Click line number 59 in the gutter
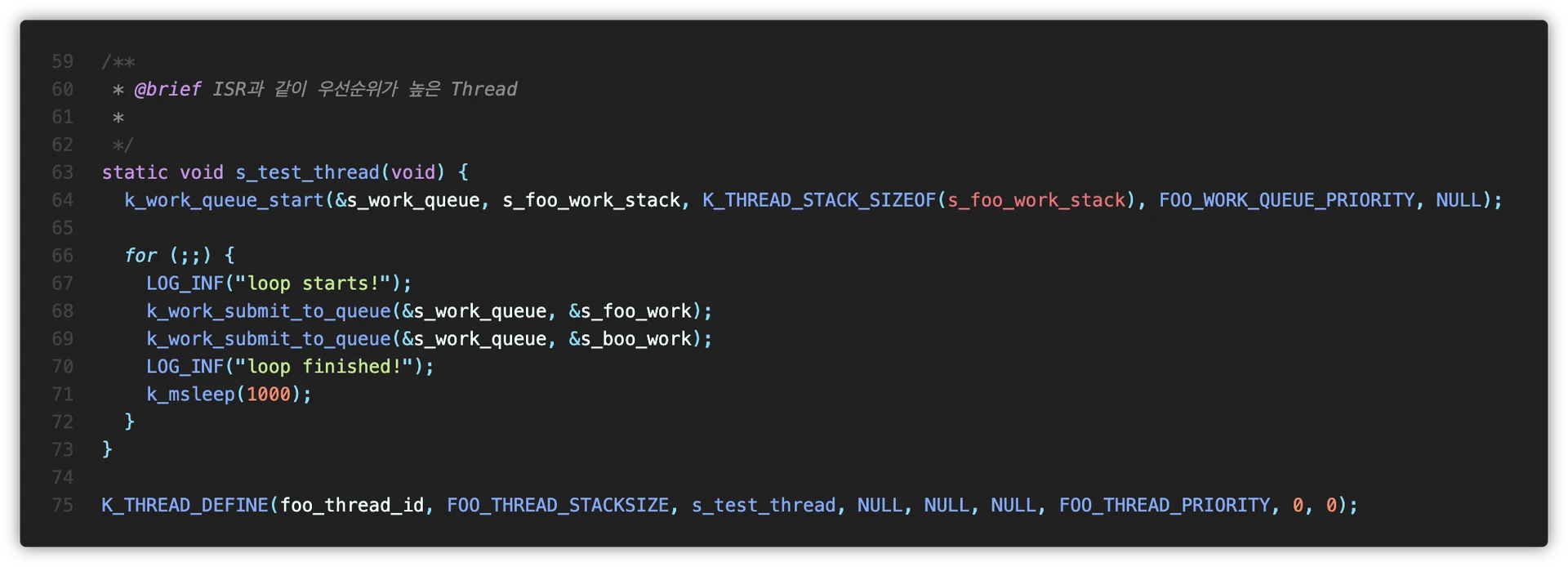The image size is (1568, 567). (62, 61)
